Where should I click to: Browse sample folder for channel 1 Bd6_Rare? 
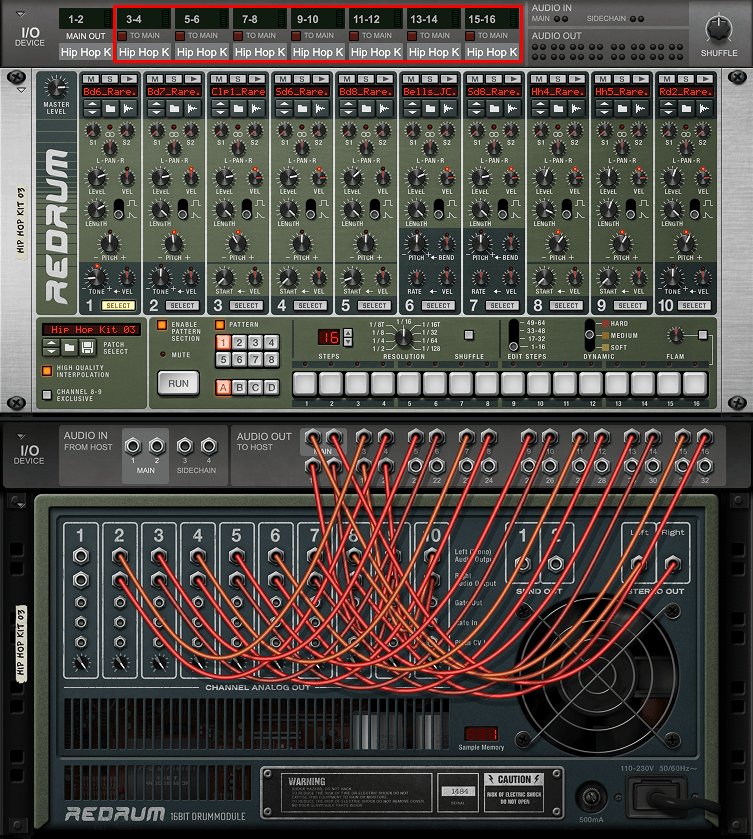[111, 109]
